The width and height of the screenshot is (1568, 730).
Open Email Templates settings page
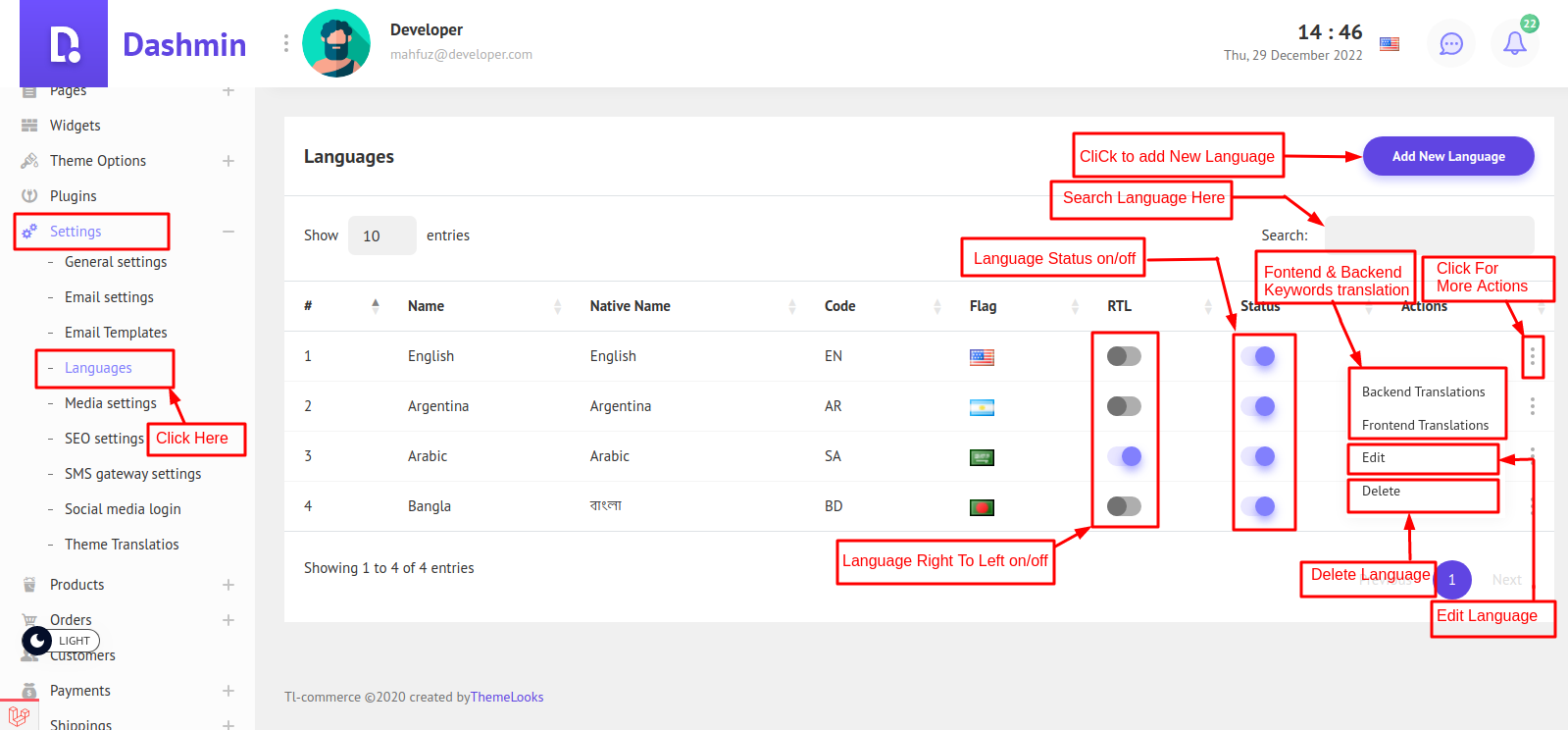(x=116, y=333)
